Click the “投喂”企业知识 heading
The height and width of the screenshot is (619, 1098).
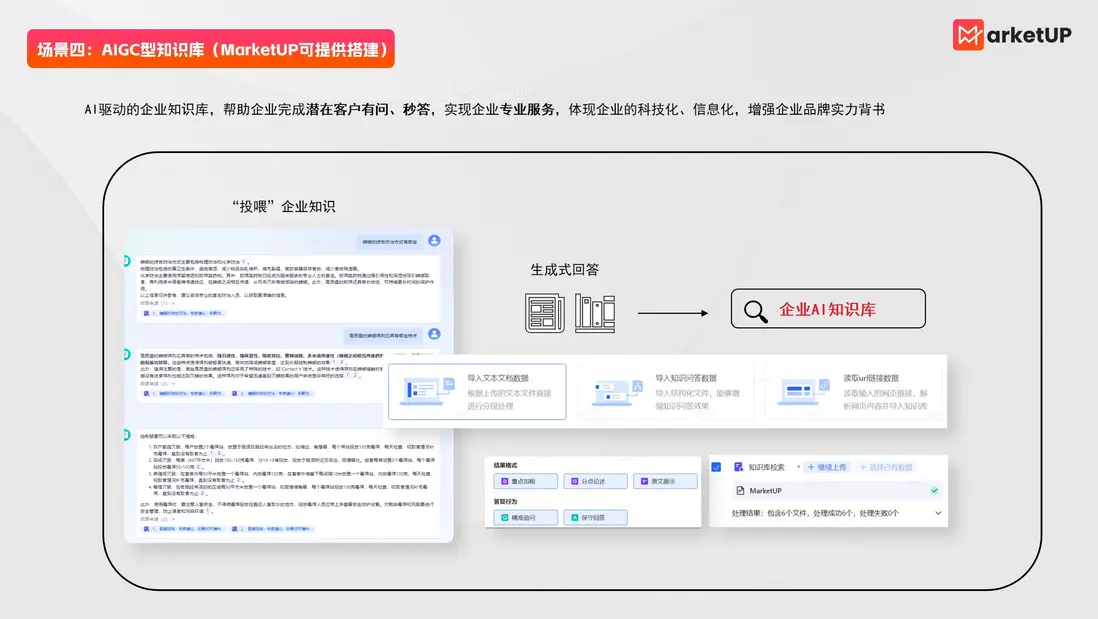(283, 206)
